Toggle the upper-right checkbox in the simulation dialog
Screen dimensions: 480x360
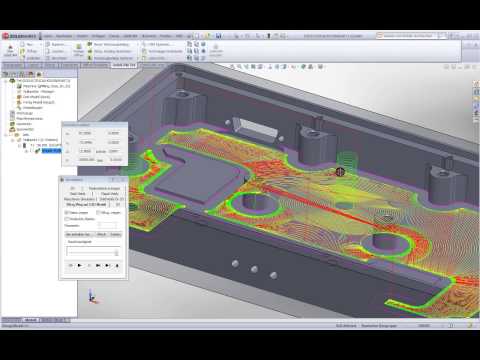(98, 212)
